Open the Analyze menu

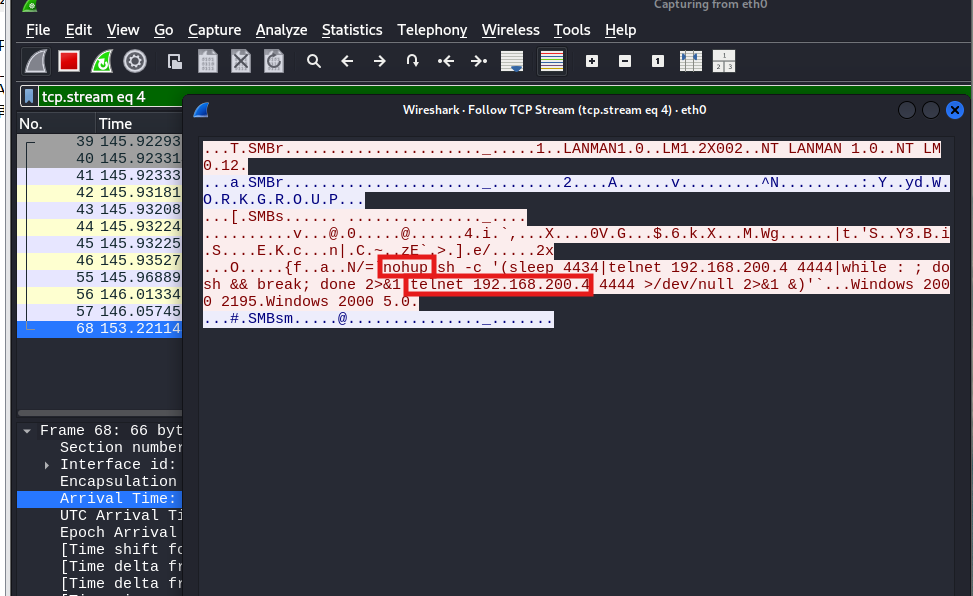point(281,30)
